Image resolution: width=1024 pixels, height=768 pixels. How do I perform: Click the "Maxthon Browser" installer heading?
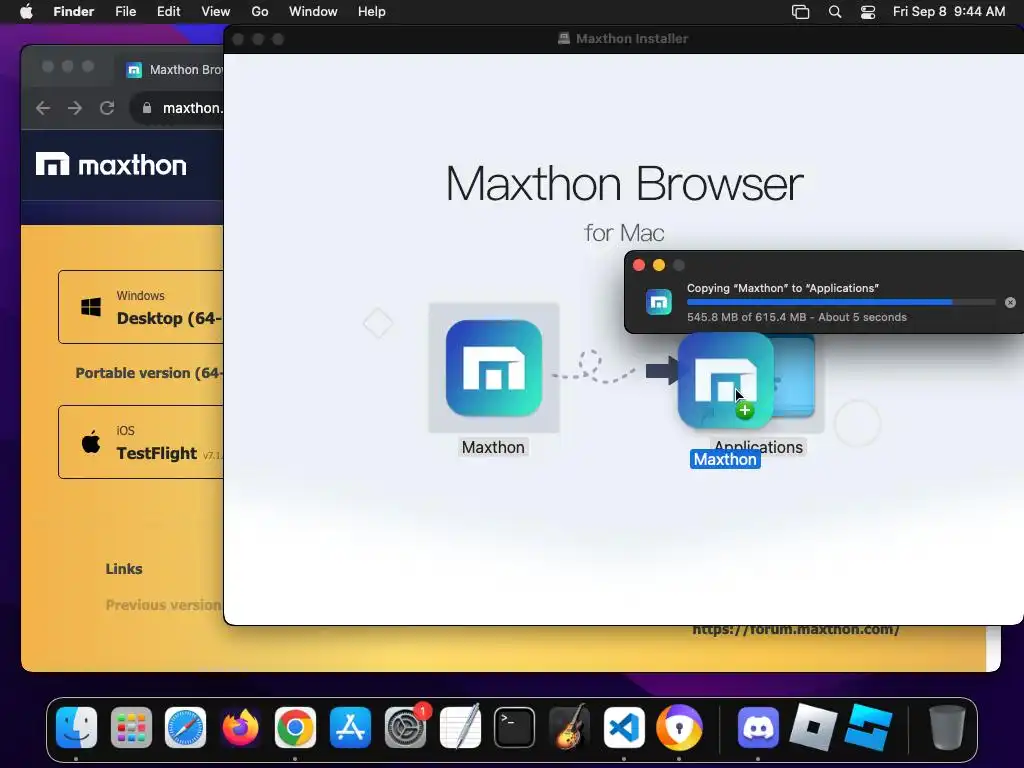(624, 184)
